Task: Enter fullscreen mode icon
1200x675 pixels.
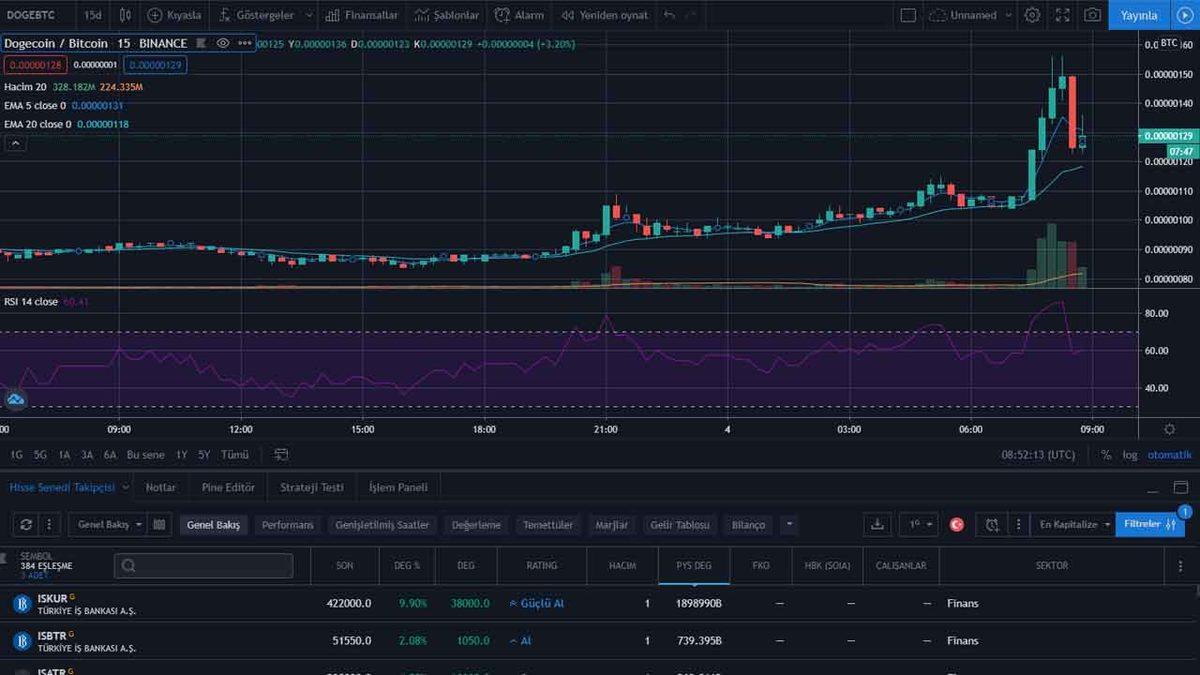Action: tap(1063, 15)
